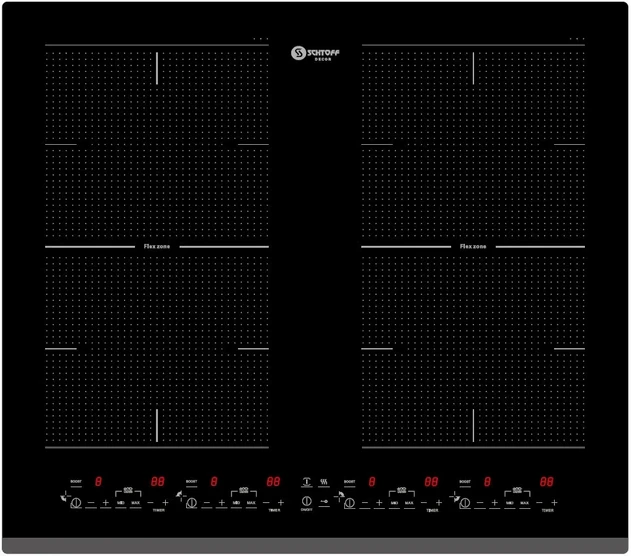The width and height of the screenshot is (631, 556).
Task: Tap MAX for the rear-right zone
Action: point(409,503)
